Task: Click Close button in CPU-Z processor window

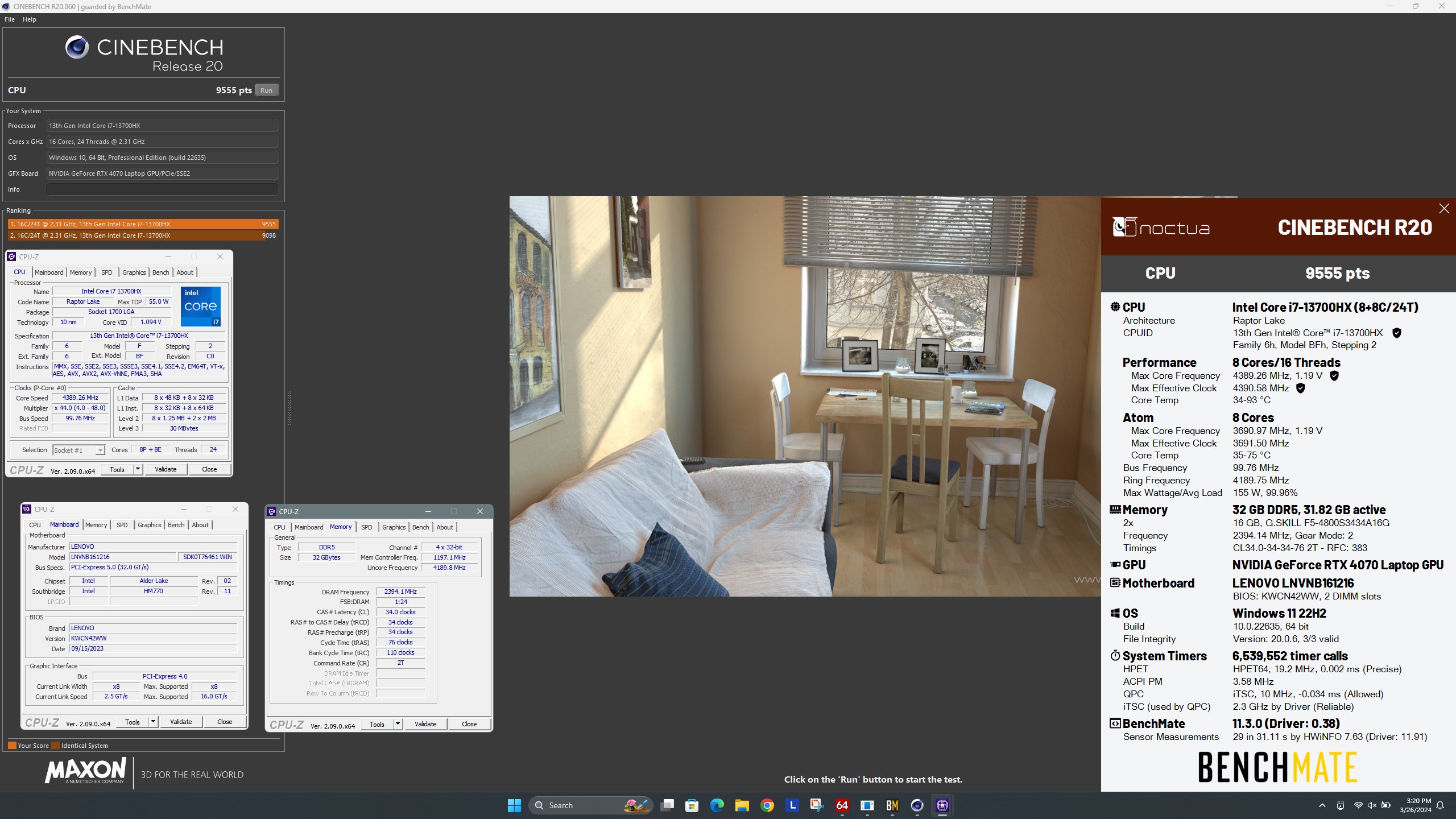Action: coord(209,469)
